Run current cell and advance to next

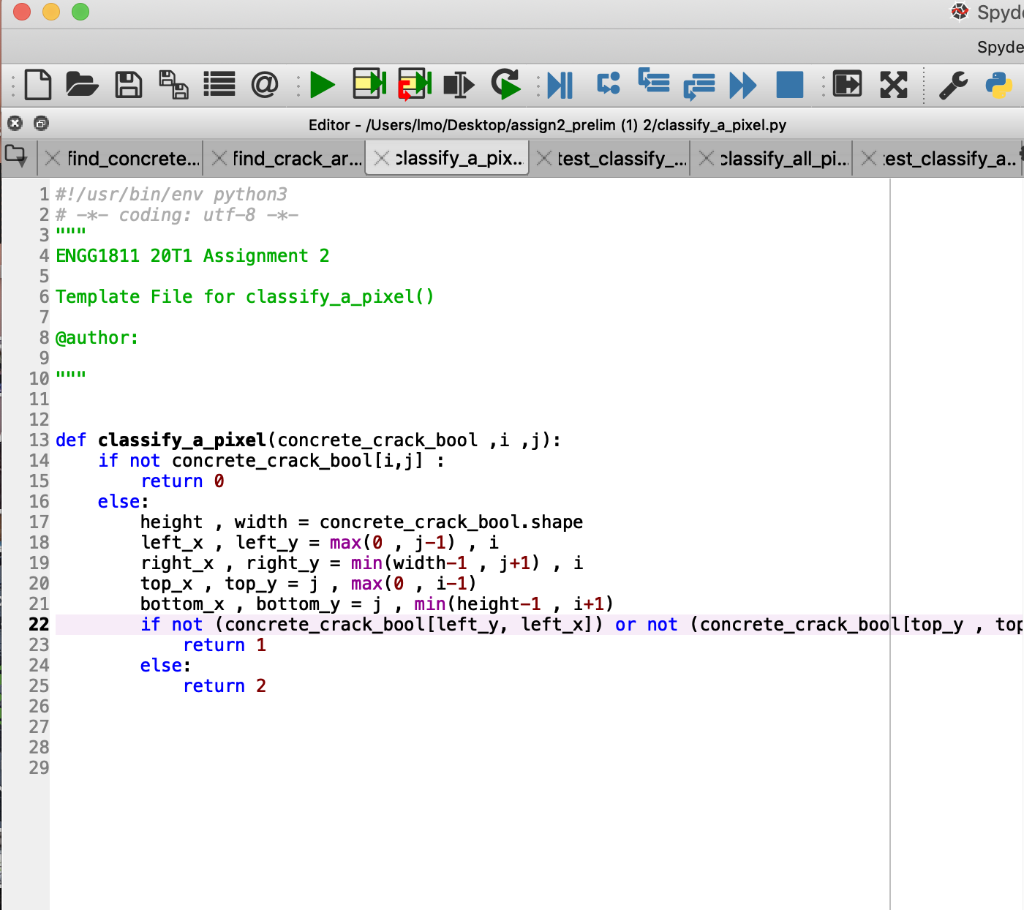[x=415, y=84]
